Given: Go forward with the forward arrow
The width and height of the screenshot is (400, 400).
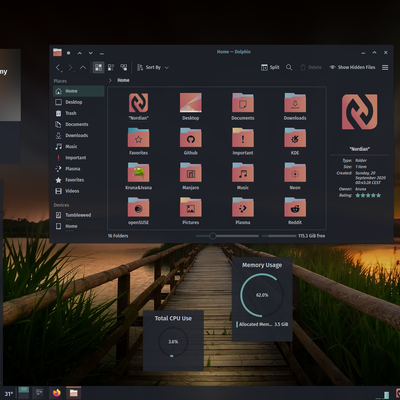Looking at the screenshot, I should (x=71, y=68).
